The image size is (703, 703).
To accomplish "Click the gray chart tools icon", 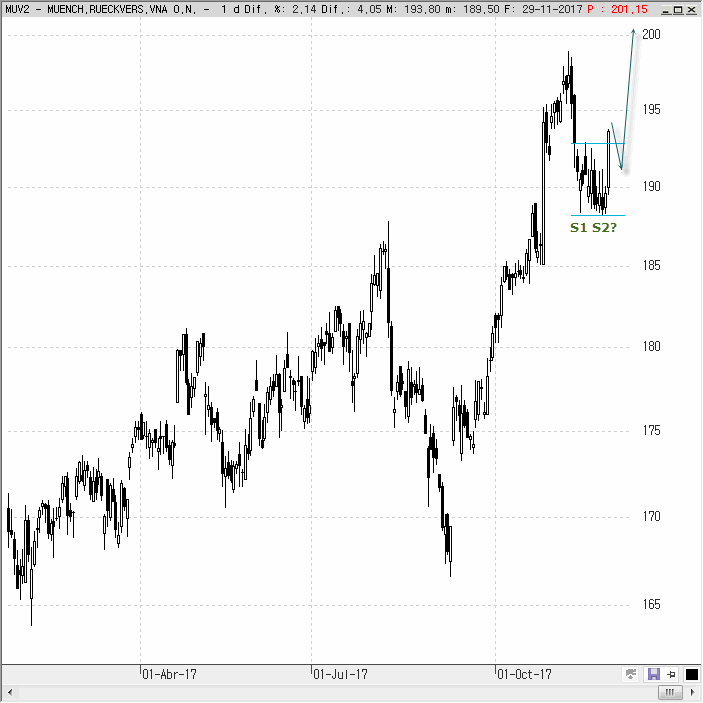I will (x=631, y=674).
